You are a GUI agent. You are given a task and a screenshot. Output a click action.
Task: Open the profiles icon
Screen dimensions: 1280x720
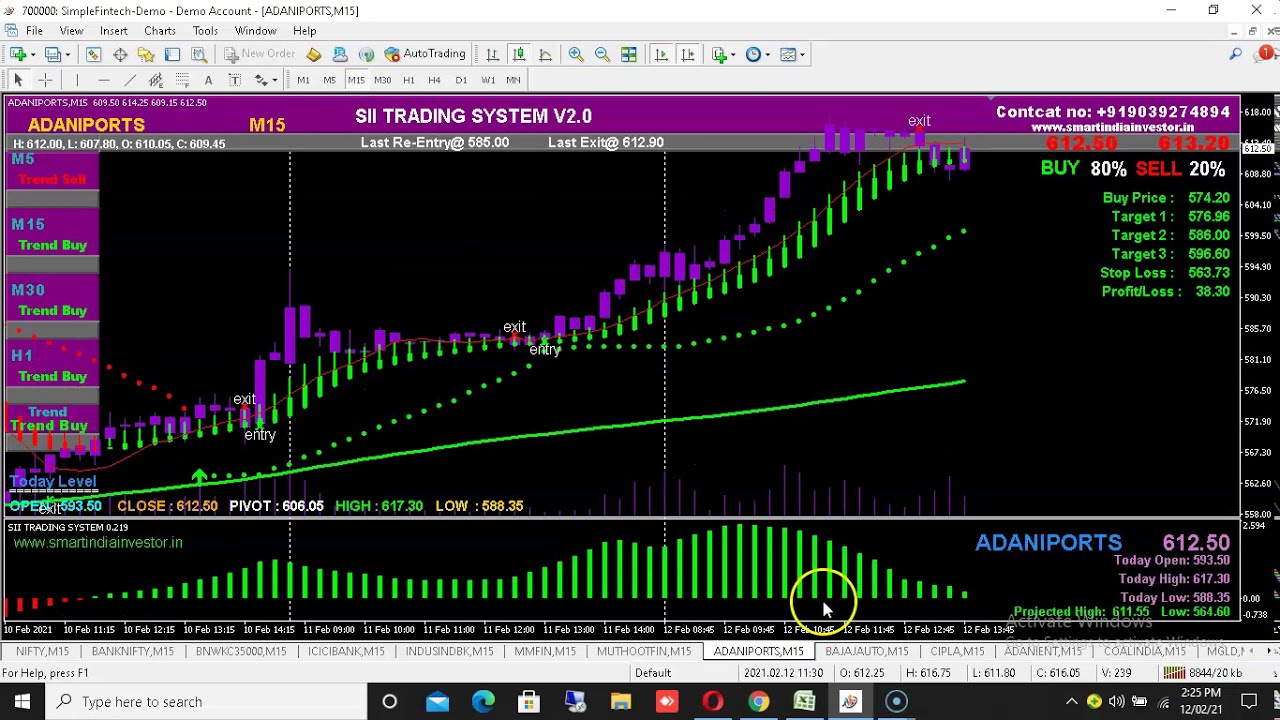[x=53, y=54]
